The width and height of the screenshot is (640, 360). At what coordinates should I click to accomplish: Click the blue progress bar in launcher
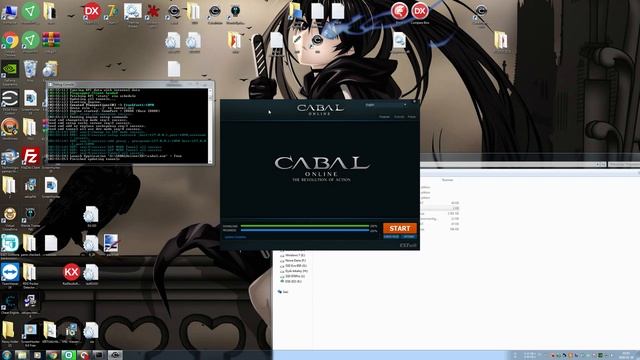tap(304, 231)
